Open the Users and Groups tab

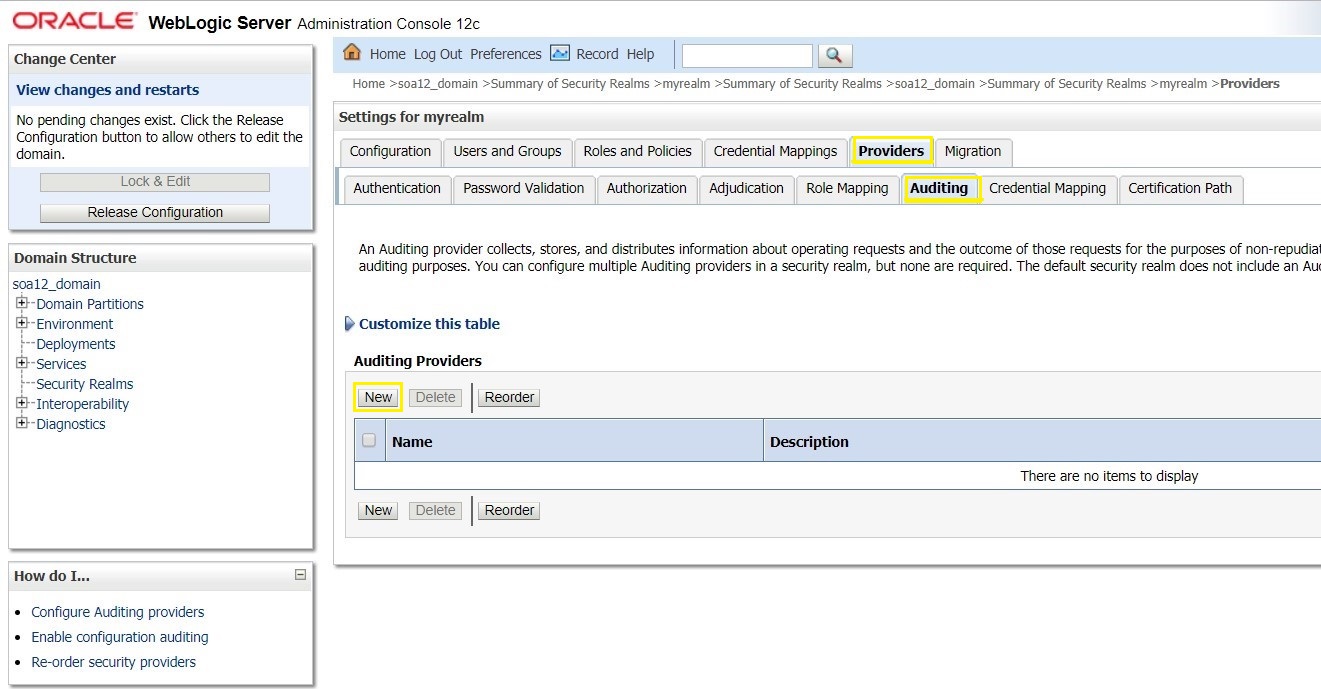507,151
